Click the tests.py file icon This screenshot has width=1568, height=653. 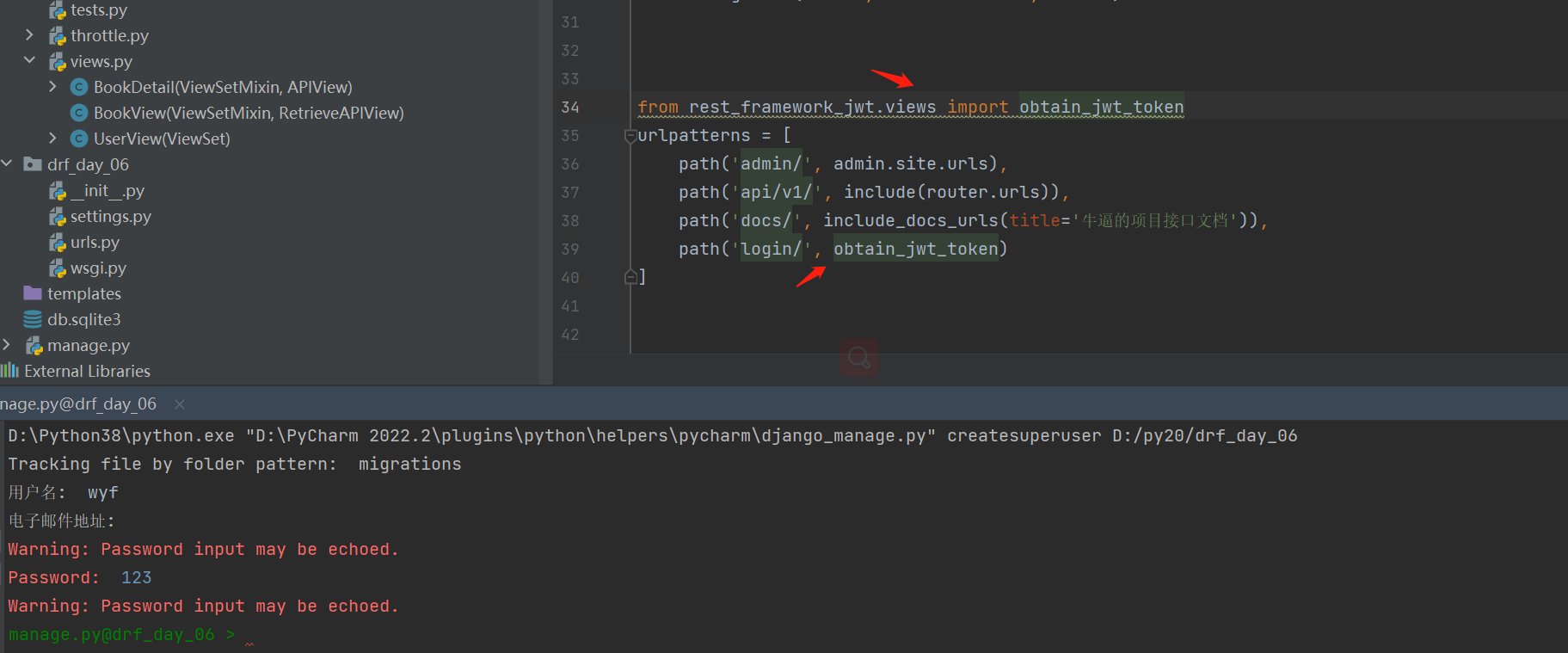[58, 10]
